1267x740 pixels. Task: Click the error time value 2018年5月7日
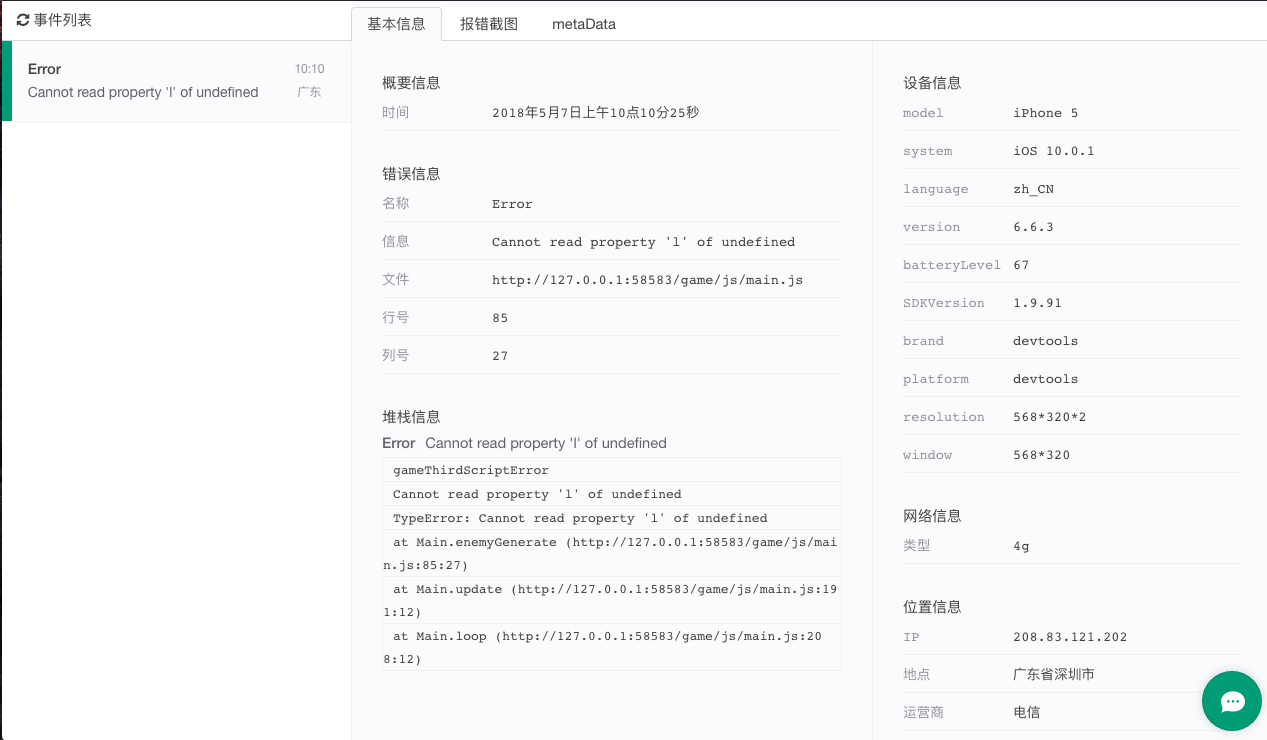[x=595, y=113]
